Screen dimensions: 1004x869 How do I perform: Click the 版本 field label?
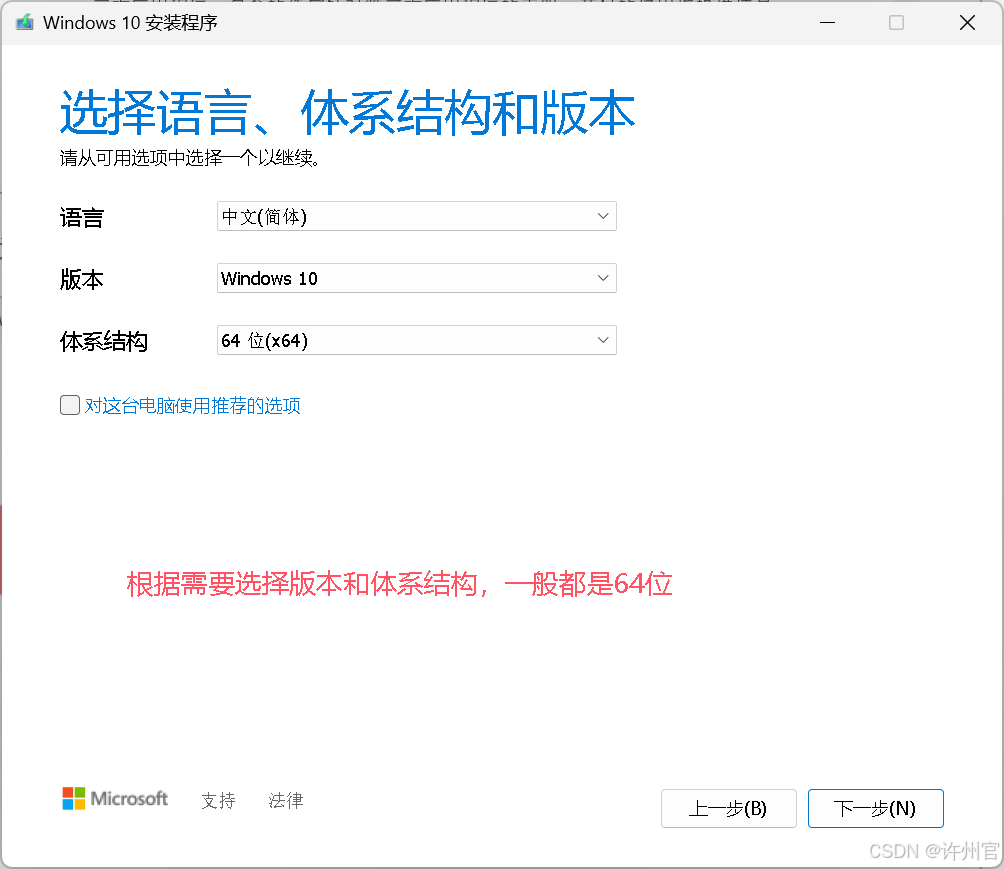pos(82,280)
